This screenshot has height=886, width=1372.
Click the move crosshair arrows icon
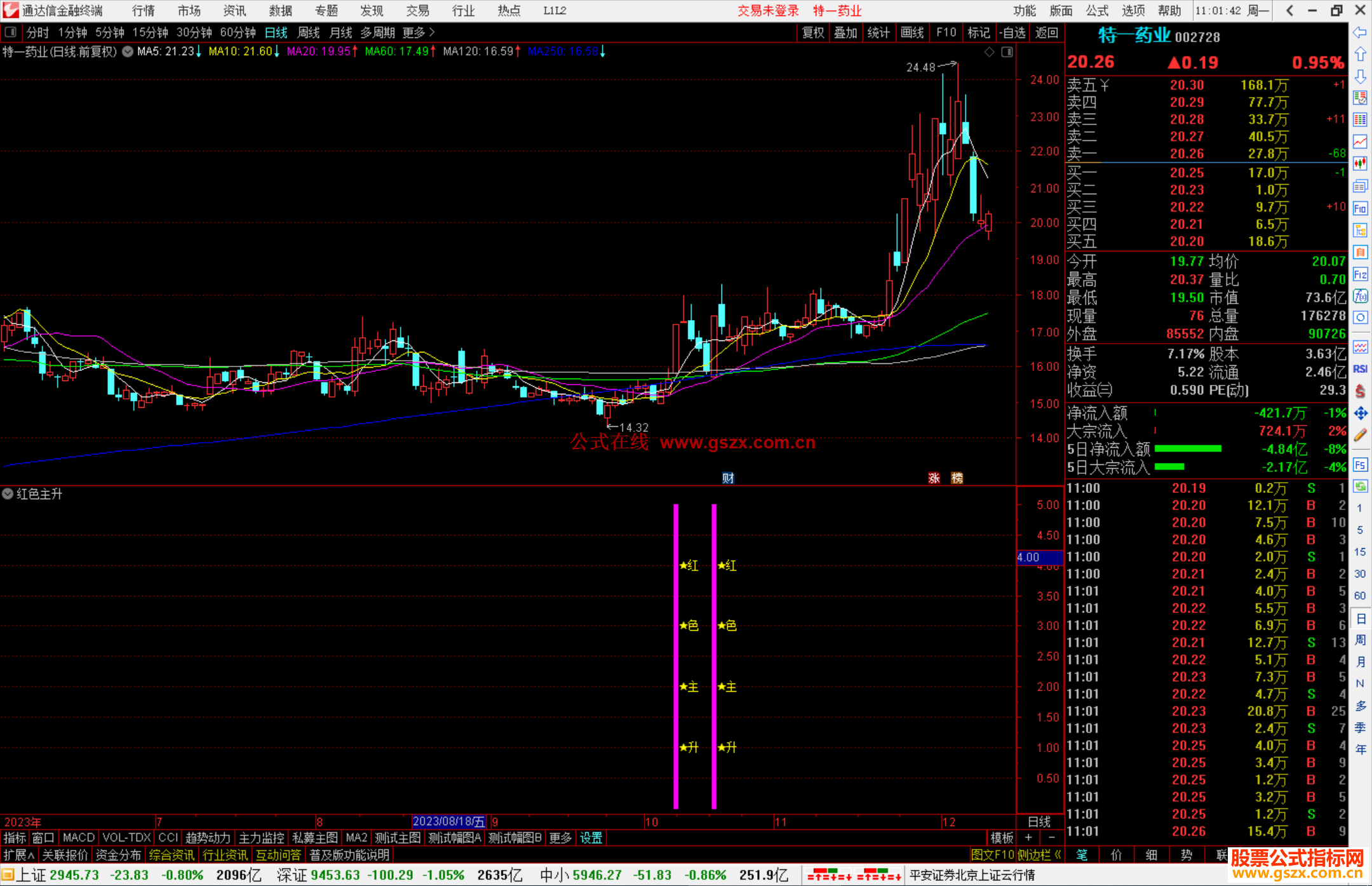tap(1360, 413)
